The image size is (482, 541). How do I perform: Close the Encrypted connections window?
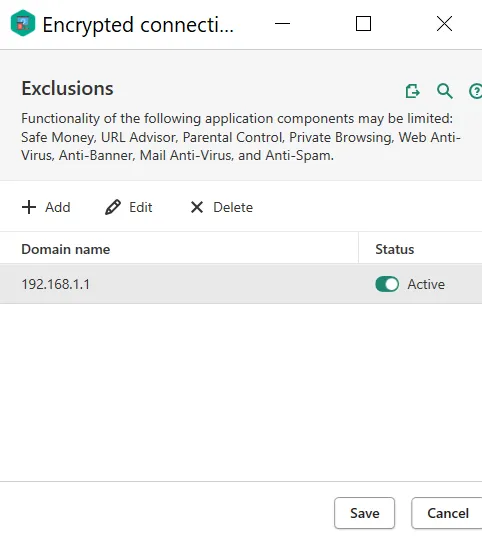444,23
